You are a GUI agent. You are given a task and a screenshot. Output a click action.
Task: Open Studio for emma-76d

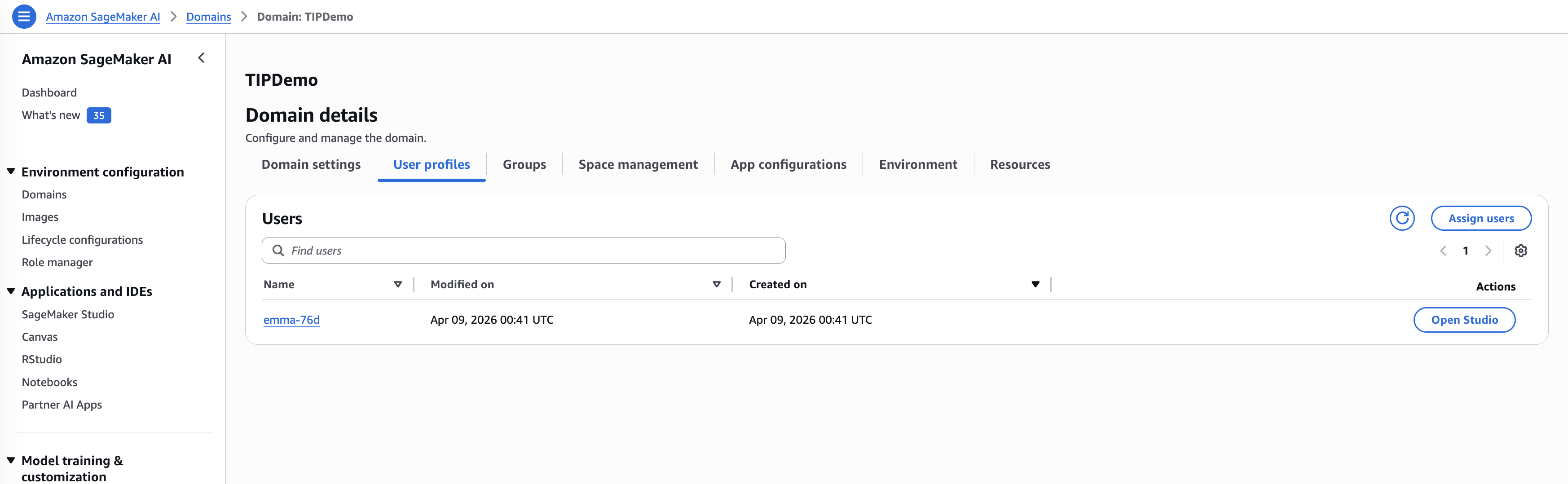1464,320
